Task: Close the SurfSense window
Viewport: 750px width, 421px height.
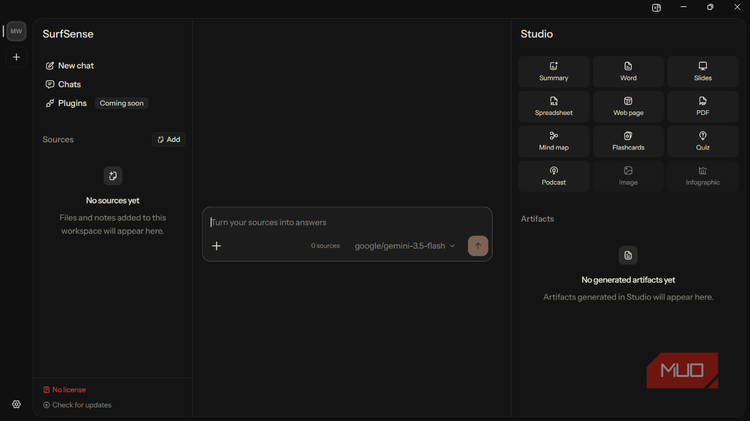Action: click(737, 7)
